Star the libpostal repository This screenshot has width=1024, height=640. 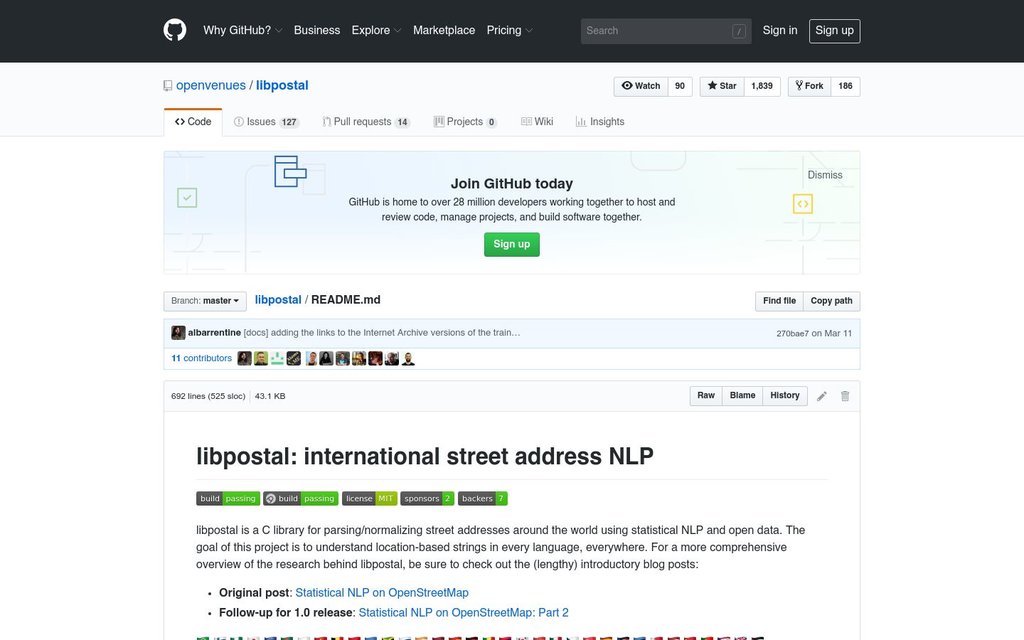pos(722,86)
